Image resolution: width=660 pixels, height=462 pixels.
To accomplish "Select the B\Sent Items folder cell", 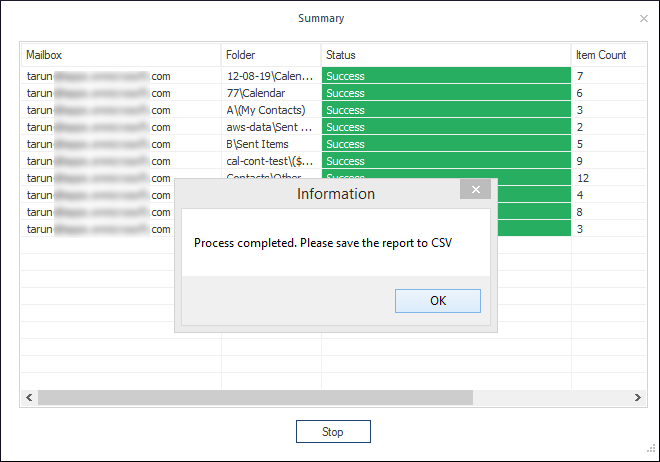I will coord(271,144).
